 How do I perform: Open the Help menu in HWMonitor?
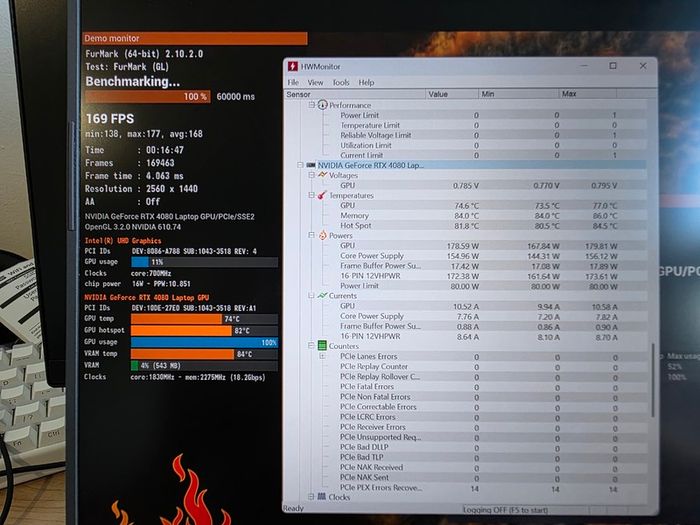click(x=366, y=83)
